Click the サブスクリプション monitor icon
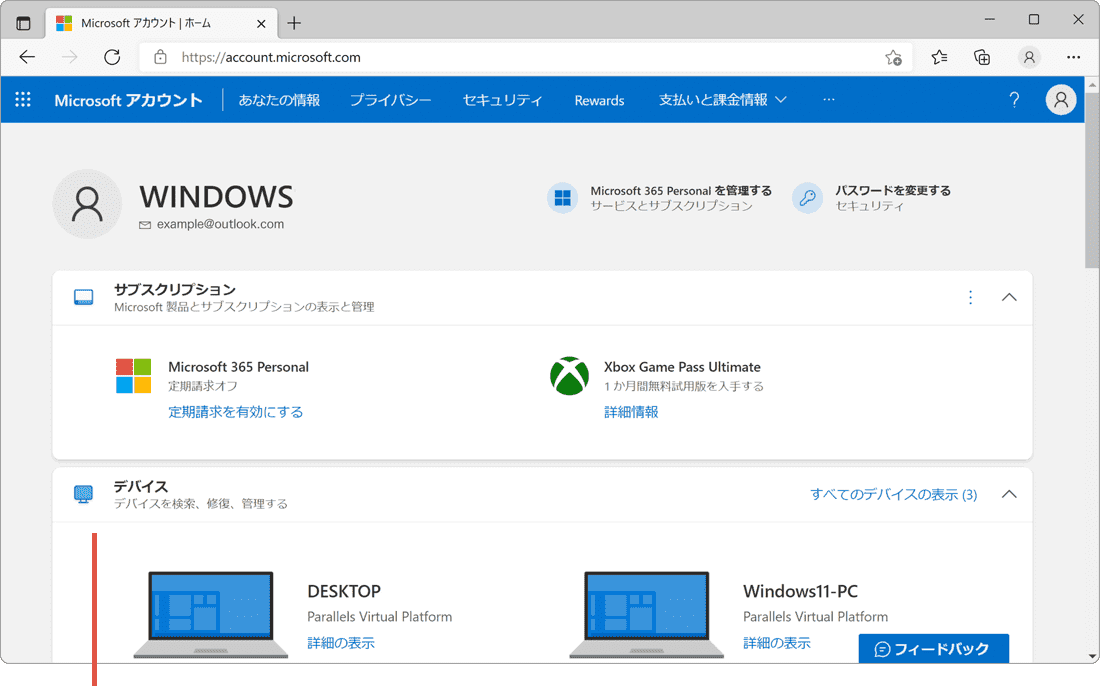This screenshot has width=1100, height=686. [83, 297]
